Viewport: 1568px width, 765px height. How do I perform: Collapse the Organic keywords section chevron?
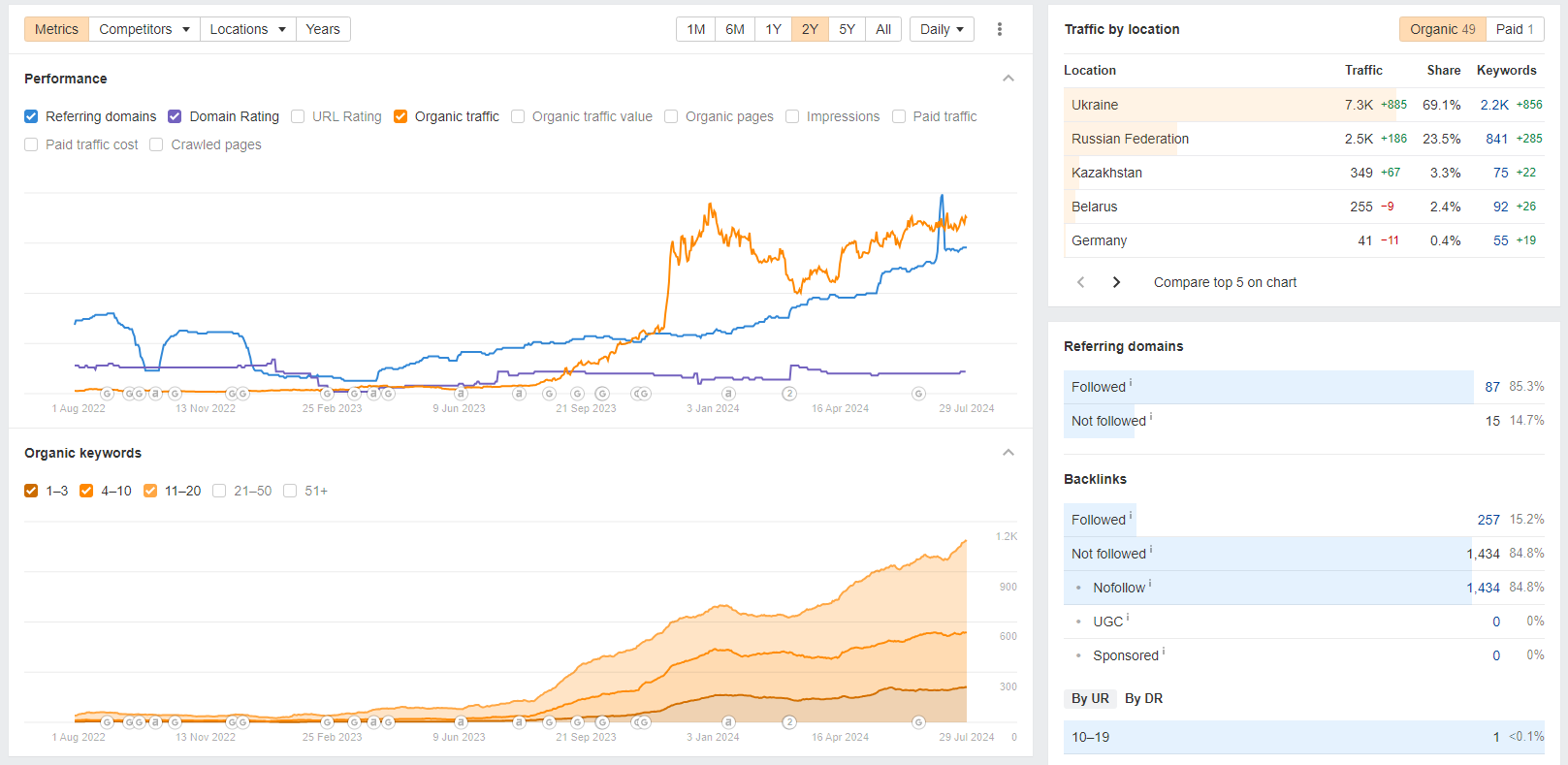[1008, 453]
